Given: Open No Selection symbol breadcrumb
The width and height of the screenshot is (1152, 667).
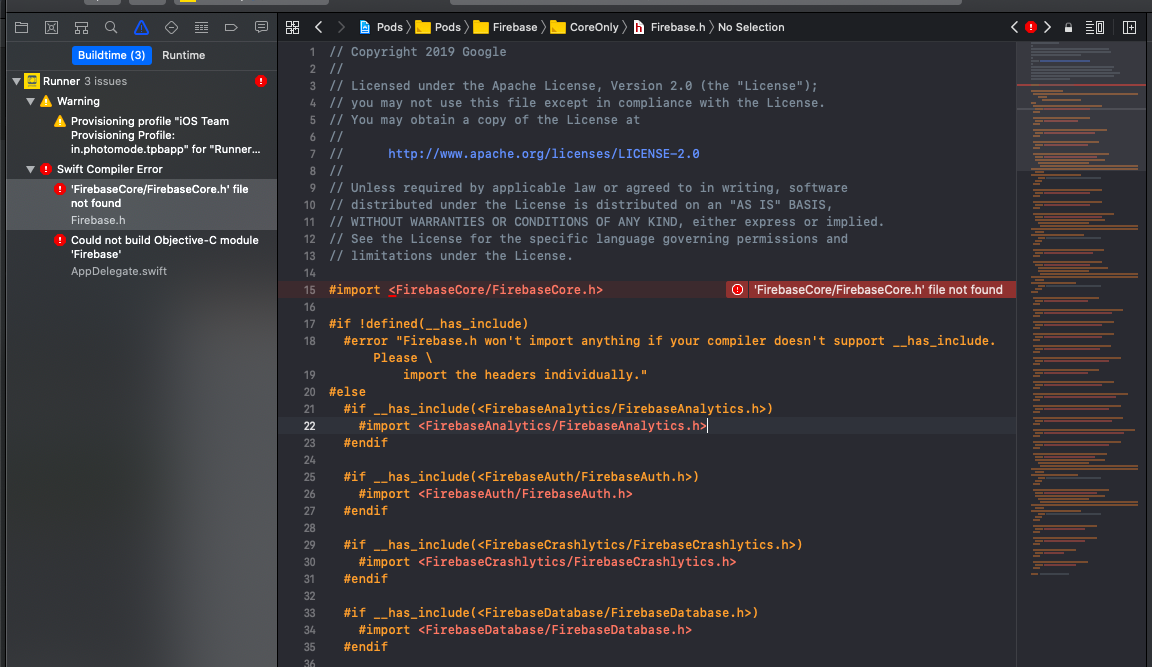Looking at the screenshot, I should coord(751,27).
